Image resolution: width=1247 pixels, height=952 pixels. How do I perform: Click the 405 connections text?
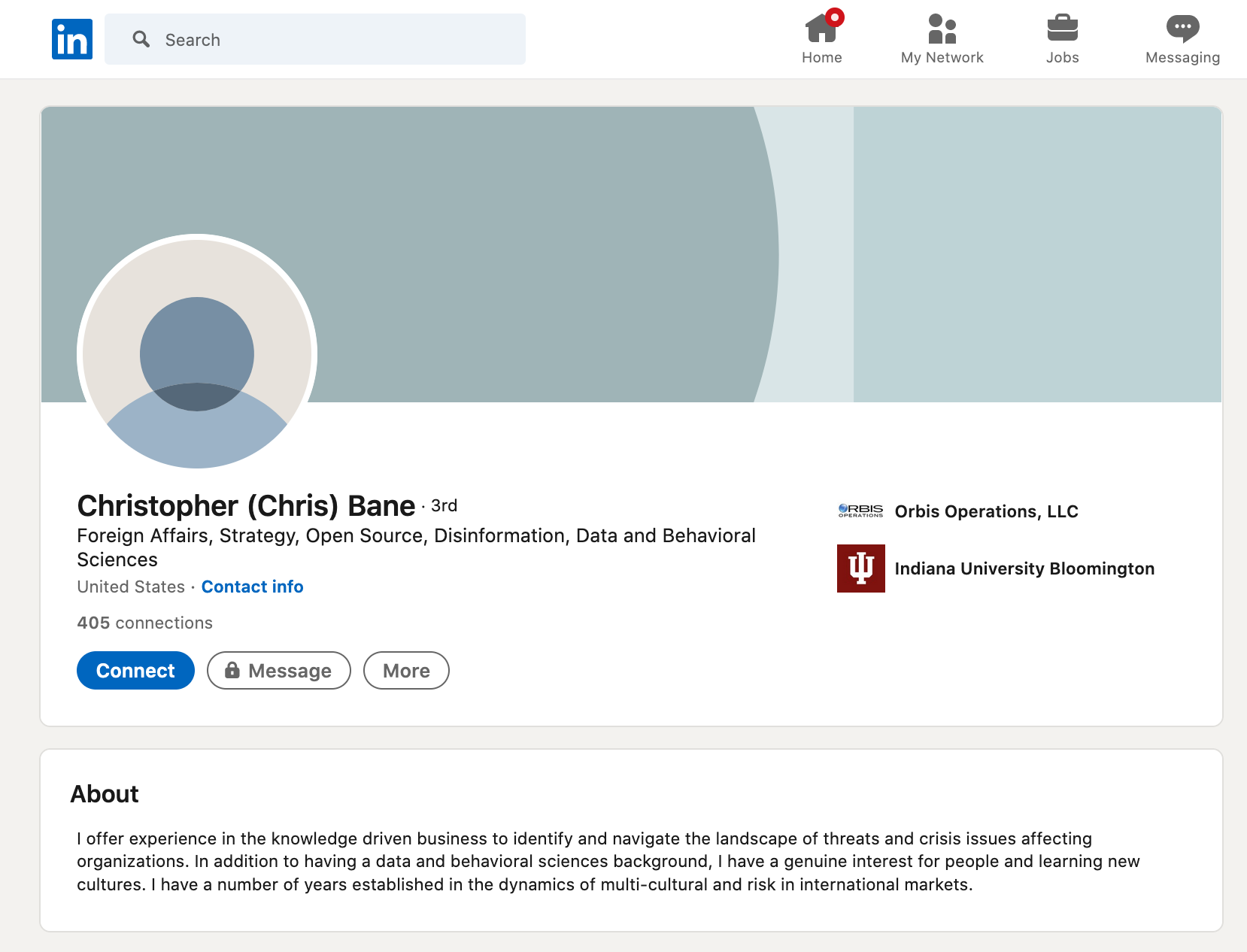145,623
